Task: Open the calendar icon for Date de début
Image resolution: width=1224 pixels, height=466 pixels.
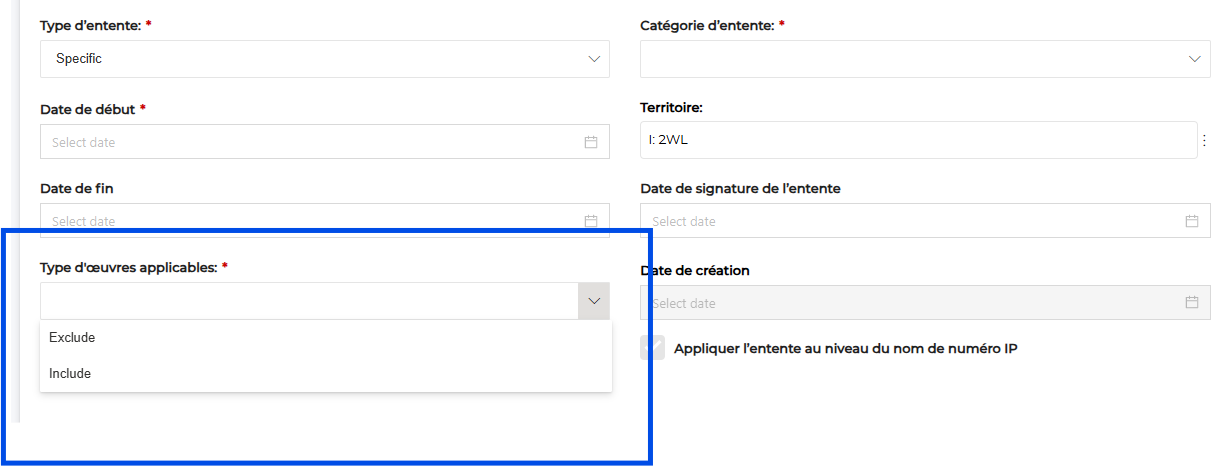Action: (591, 142)
